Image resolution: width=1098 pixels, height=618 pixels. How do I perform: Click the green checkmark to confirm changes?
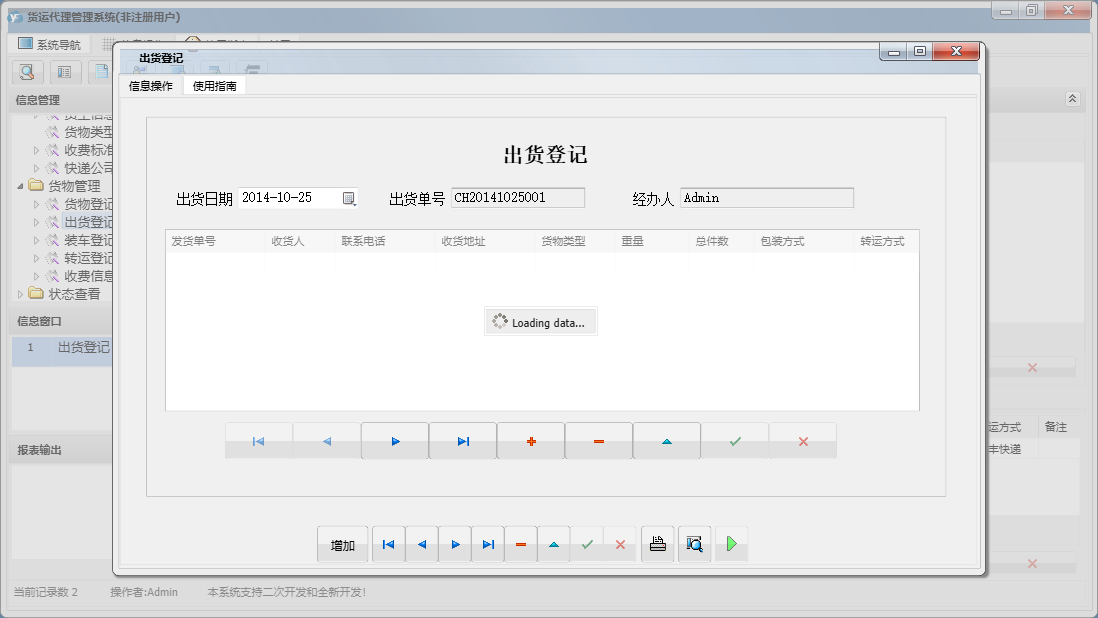(x=735, y=440)
